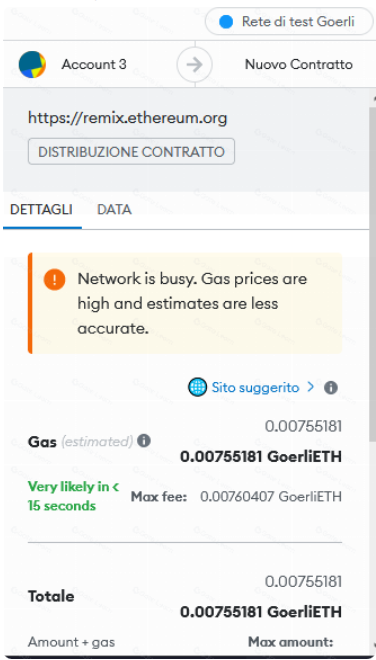
Task: Switch to the DATA tab
Action: 114,210
